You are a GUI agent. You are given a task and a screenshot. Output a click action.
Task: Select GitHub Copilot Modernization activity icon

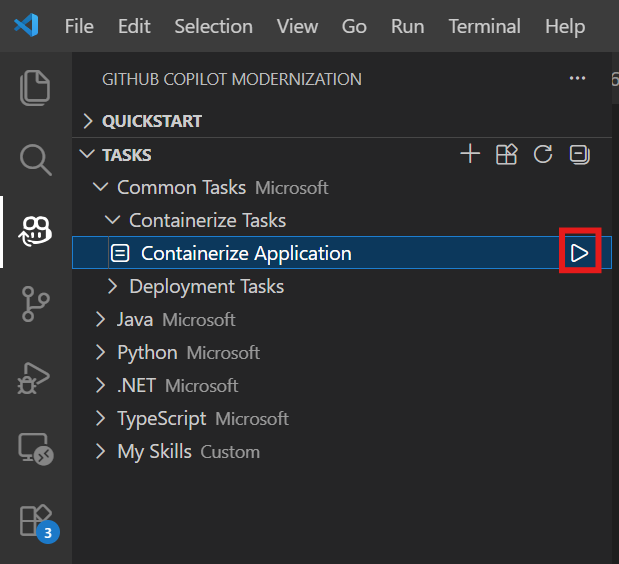[35, 232]
